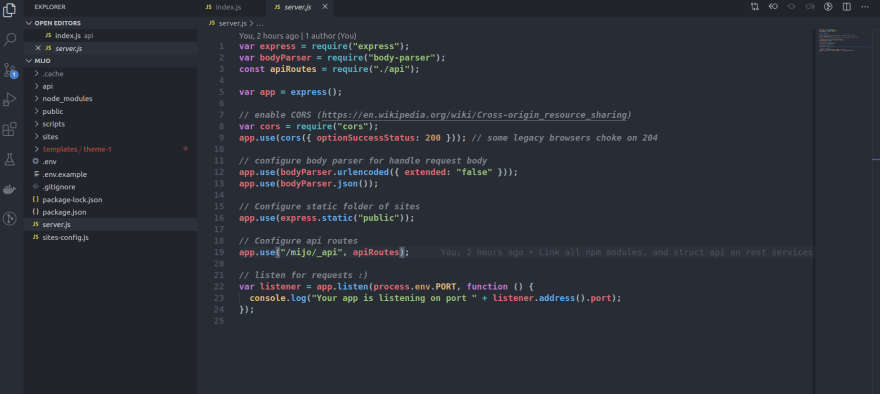The height and width of the screenshot is (394, 880).
Task: Open sites-config.js in explorer
Action: coord(110,237)
